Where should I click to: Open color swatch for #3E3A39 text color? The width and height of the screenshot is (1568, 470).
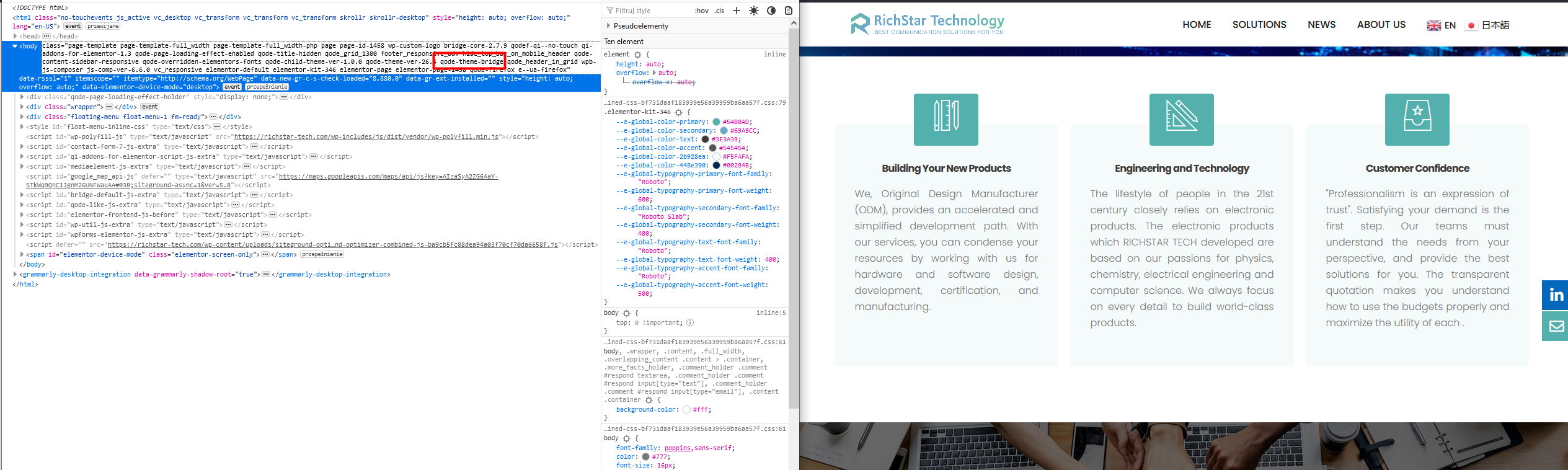(x=705, y=140)
